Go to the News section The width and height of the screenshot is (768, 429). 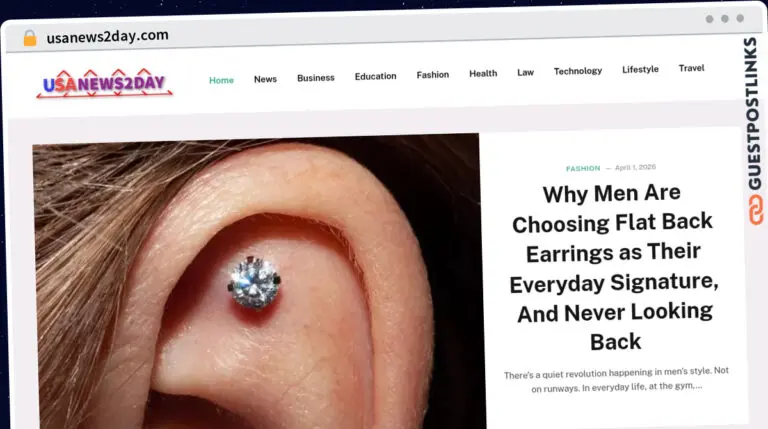coord(265,79)
